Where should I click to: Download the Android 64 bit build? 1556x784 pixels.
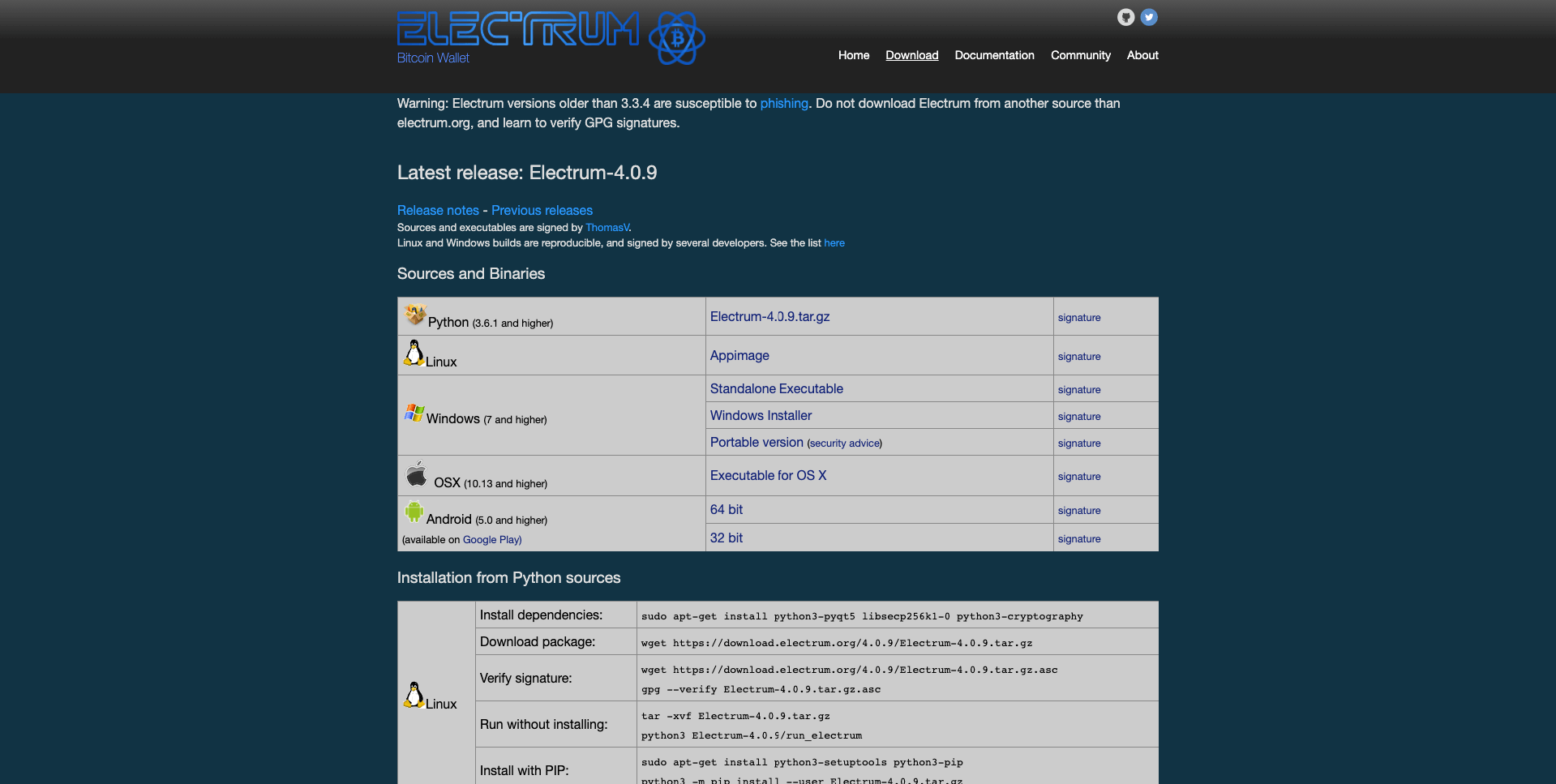click(727, 510)
